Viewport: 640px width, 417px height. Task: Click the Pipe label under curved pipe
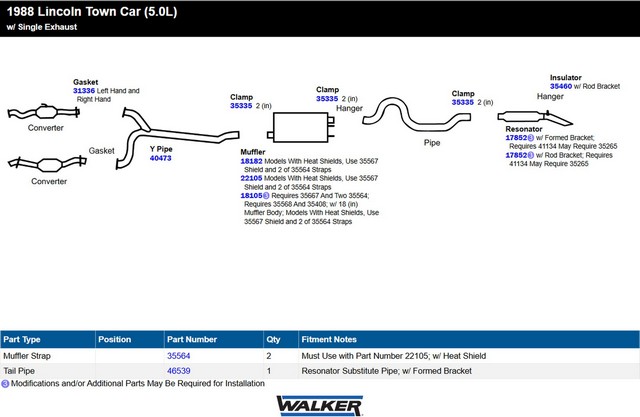tap(432, 142)
